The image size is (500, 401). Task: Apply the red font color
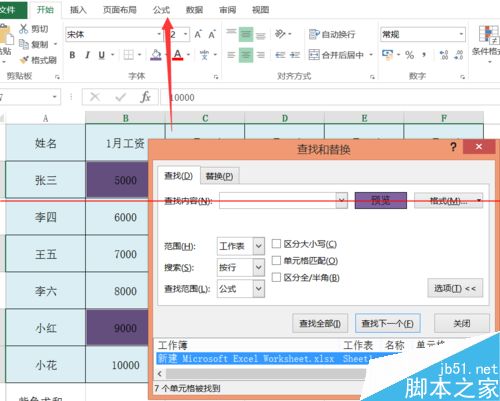coord(178,55)
